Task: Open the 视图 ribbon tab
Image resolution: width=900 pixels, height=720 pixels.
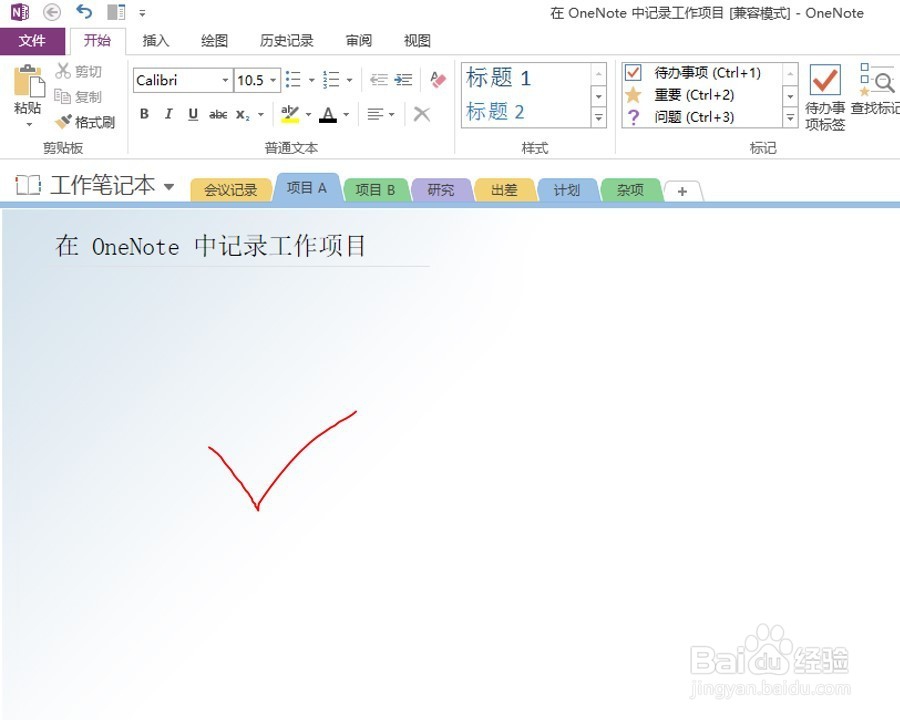Action: click(x=417, y=41)
